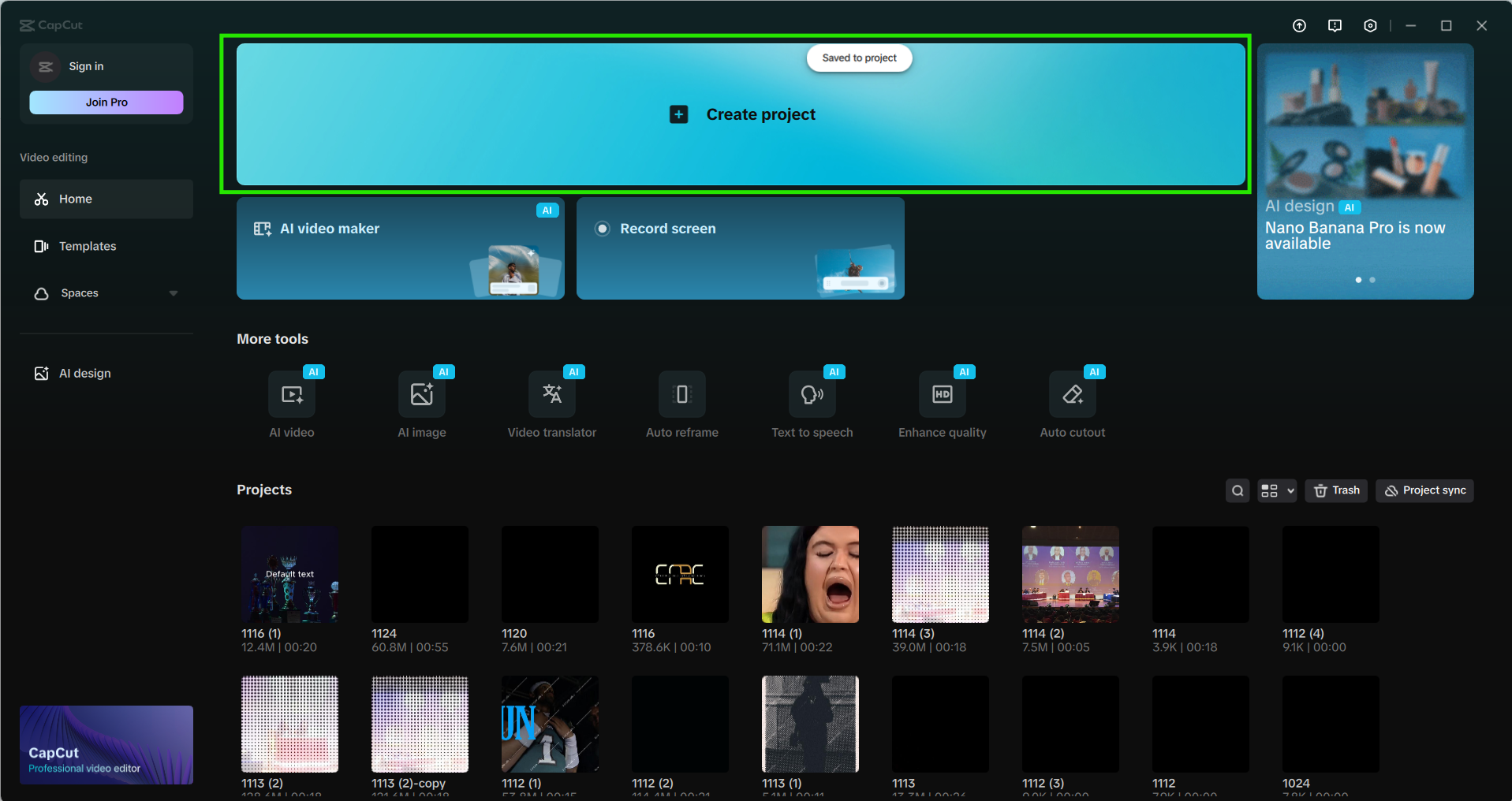The image size is (1512, 801).
Task: Launch the Video translator tool
Action: (552, 395)
